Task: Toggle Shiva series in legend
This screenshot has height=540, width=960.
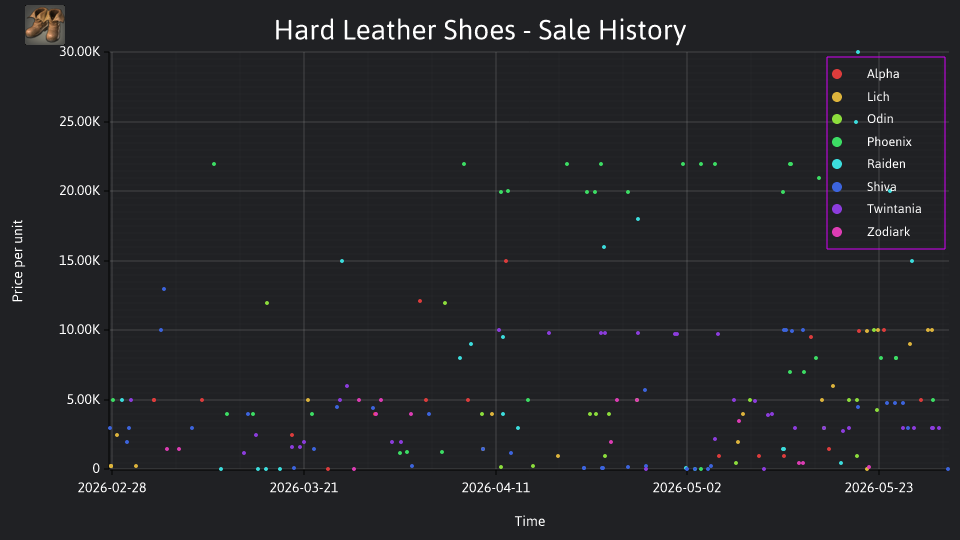Action: 864,187
